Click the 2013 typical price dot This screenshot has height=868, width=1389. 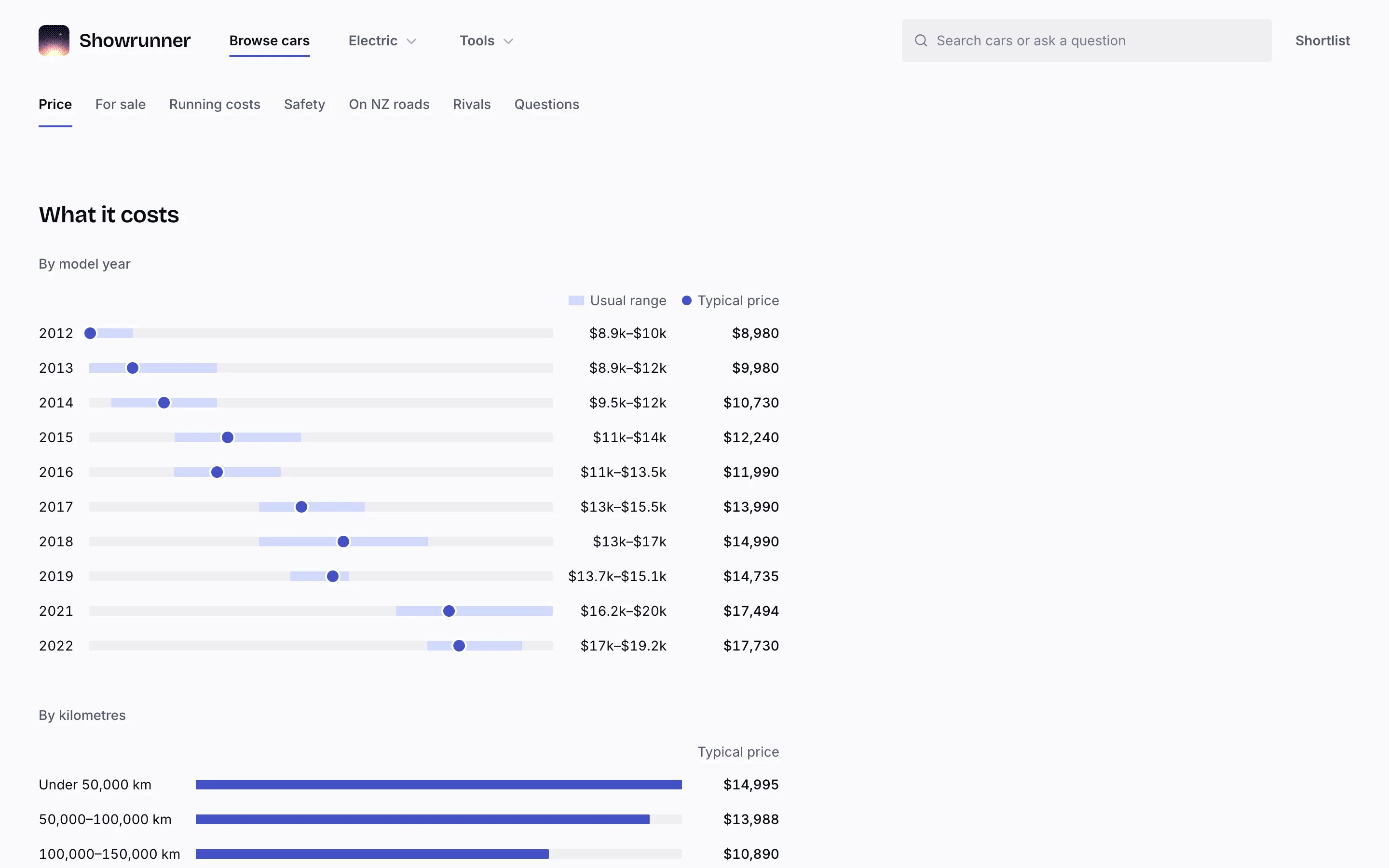coord(133,368)
